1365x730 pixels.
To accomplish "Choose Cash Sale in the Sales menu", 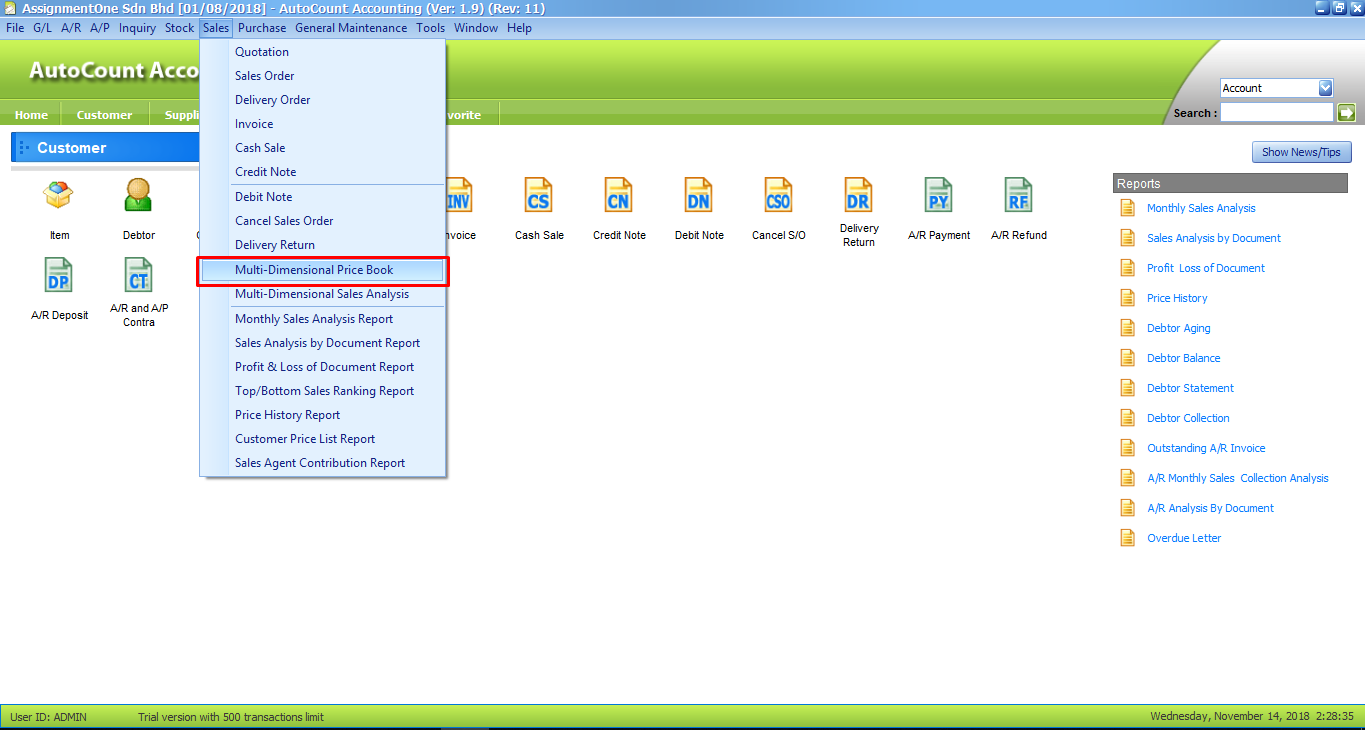I will click(322, 148).
